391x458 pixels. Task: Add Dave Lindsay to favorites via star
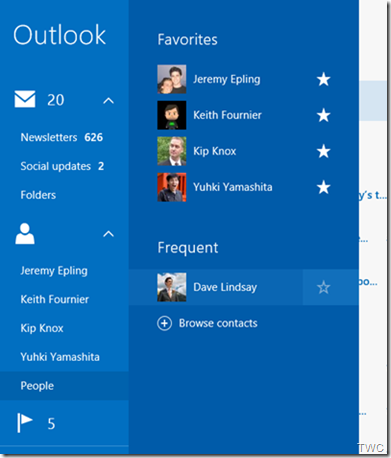point(323,287)
